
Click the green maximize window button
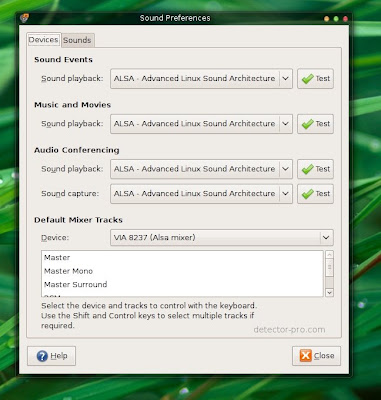point(336,19)
